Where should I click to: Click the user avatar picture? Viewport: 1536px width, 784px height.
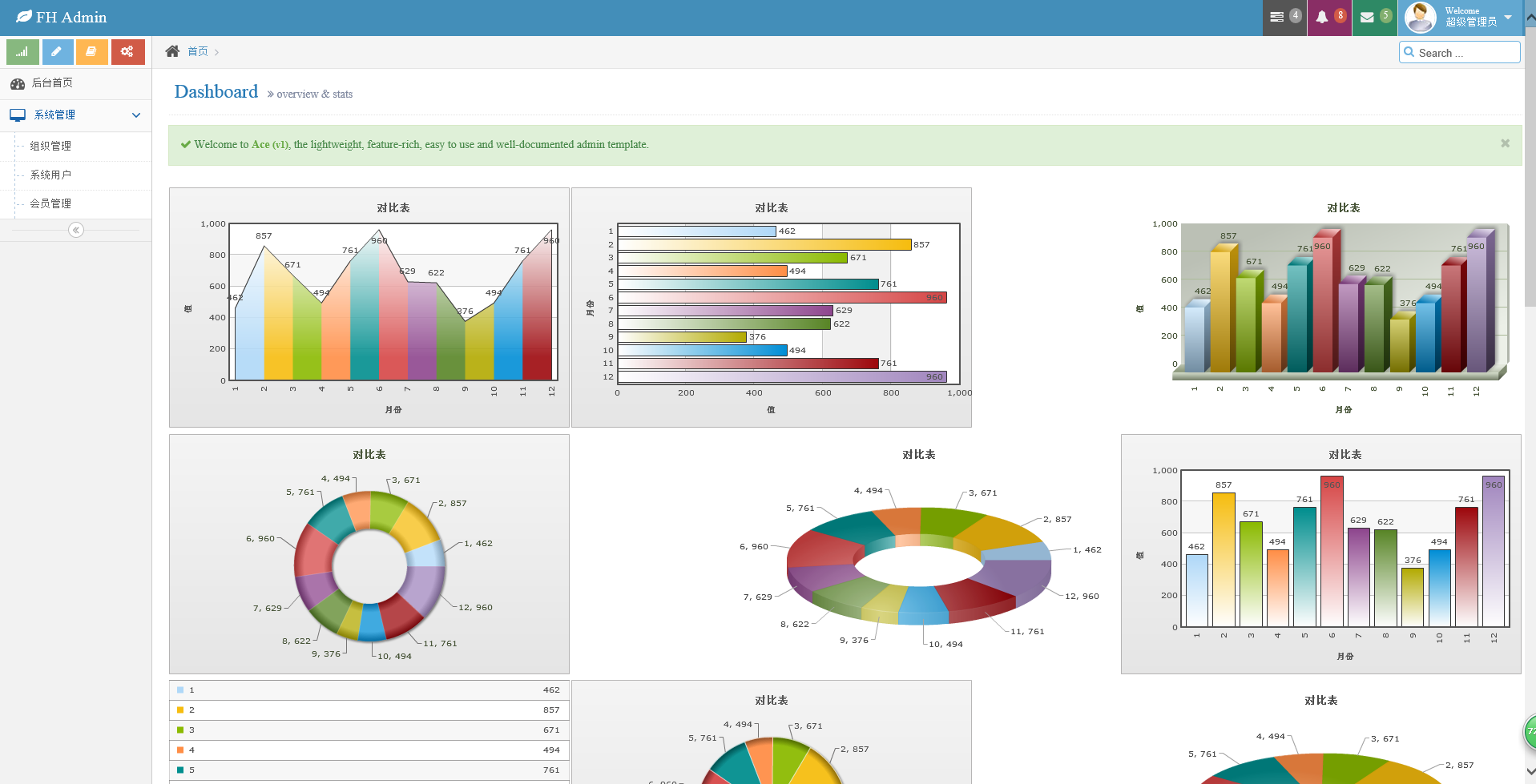(1420, 18)
